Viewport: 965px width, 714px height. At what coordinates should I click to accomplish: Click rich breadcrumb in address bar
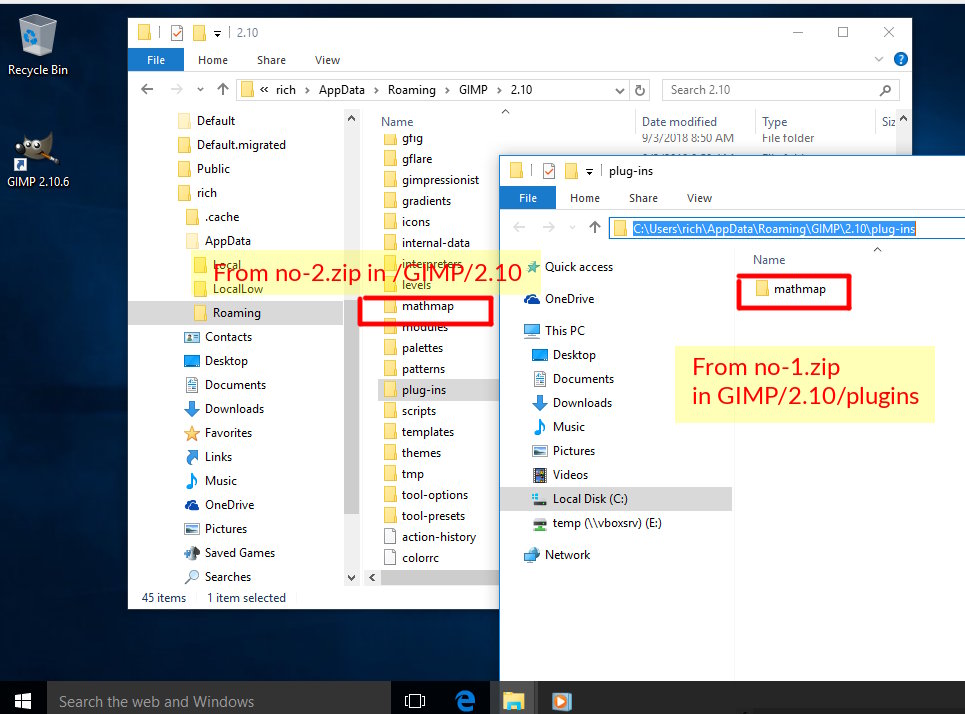click(x=286, y=90)
